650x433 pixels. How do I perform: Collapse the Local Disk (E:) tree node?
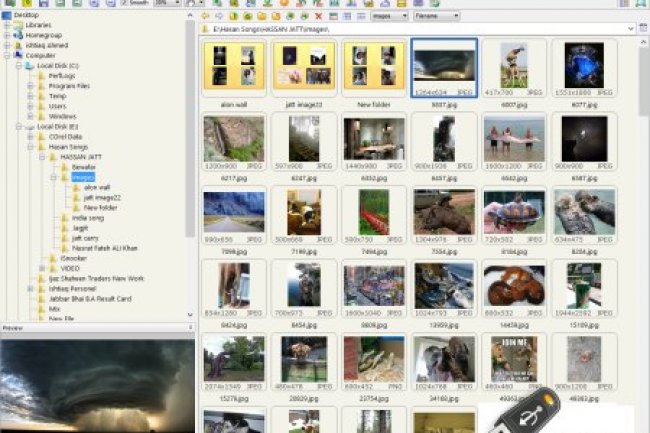tap(18, 127)
